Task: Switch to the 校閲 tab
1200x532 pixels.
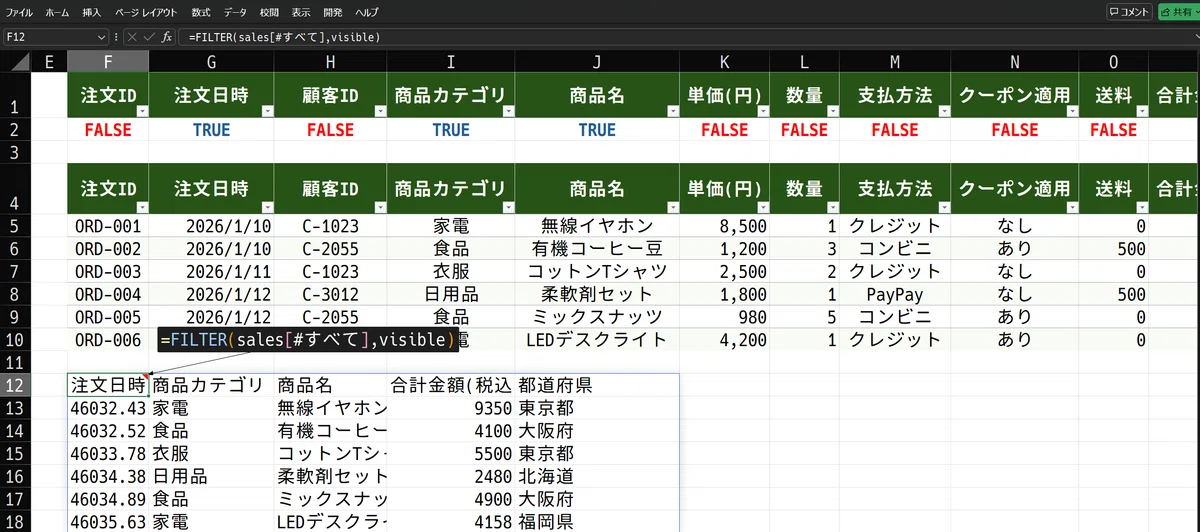Action: click(x=269, y=12)
